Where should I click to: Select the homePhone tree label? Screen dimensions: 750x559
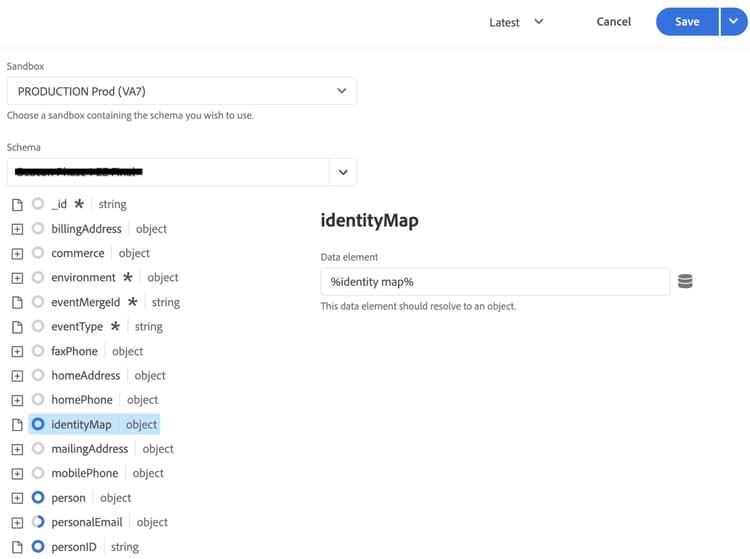[x=82, y=400]
